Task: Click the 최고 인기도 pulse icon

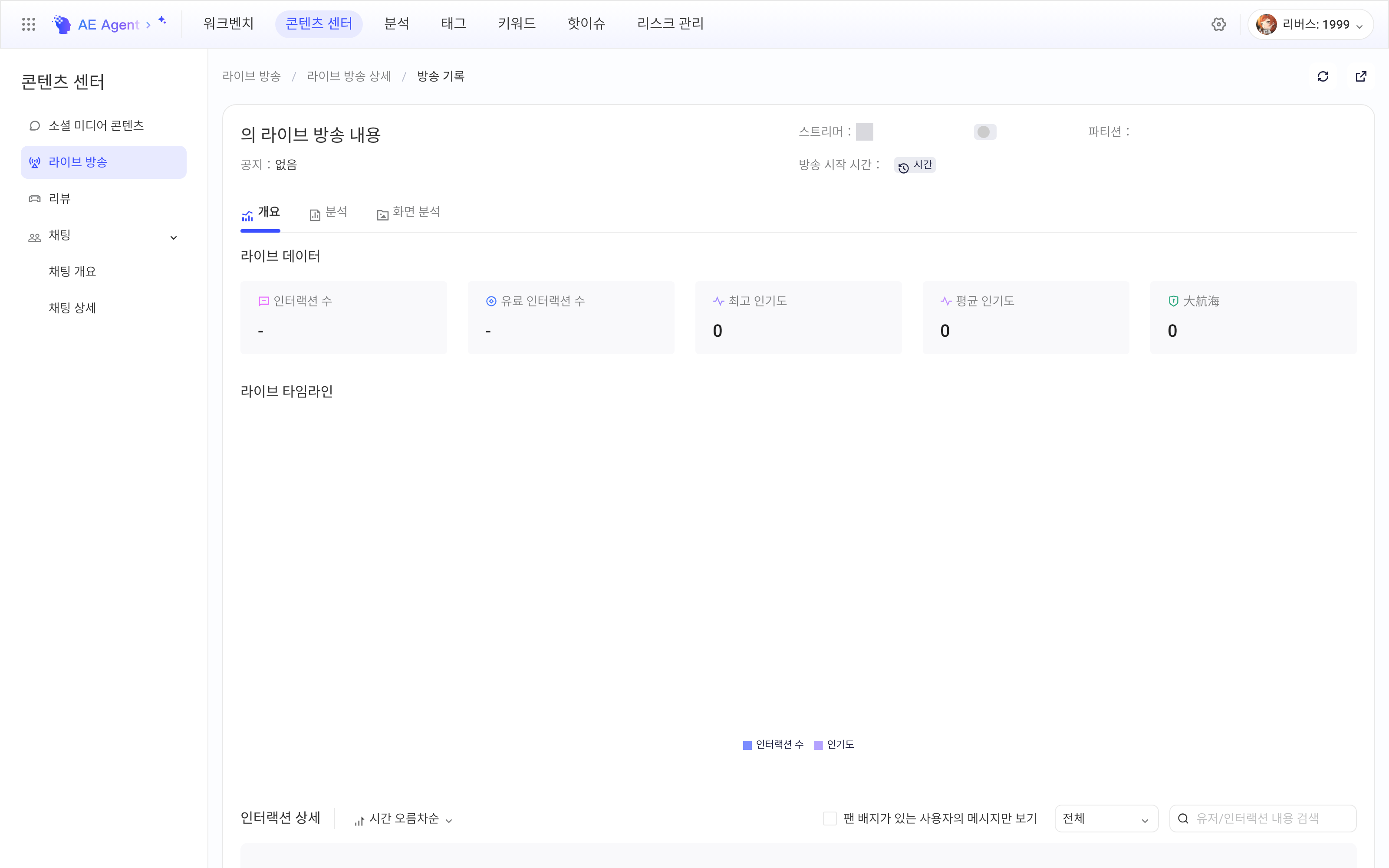Action: (x=718, y=301)
